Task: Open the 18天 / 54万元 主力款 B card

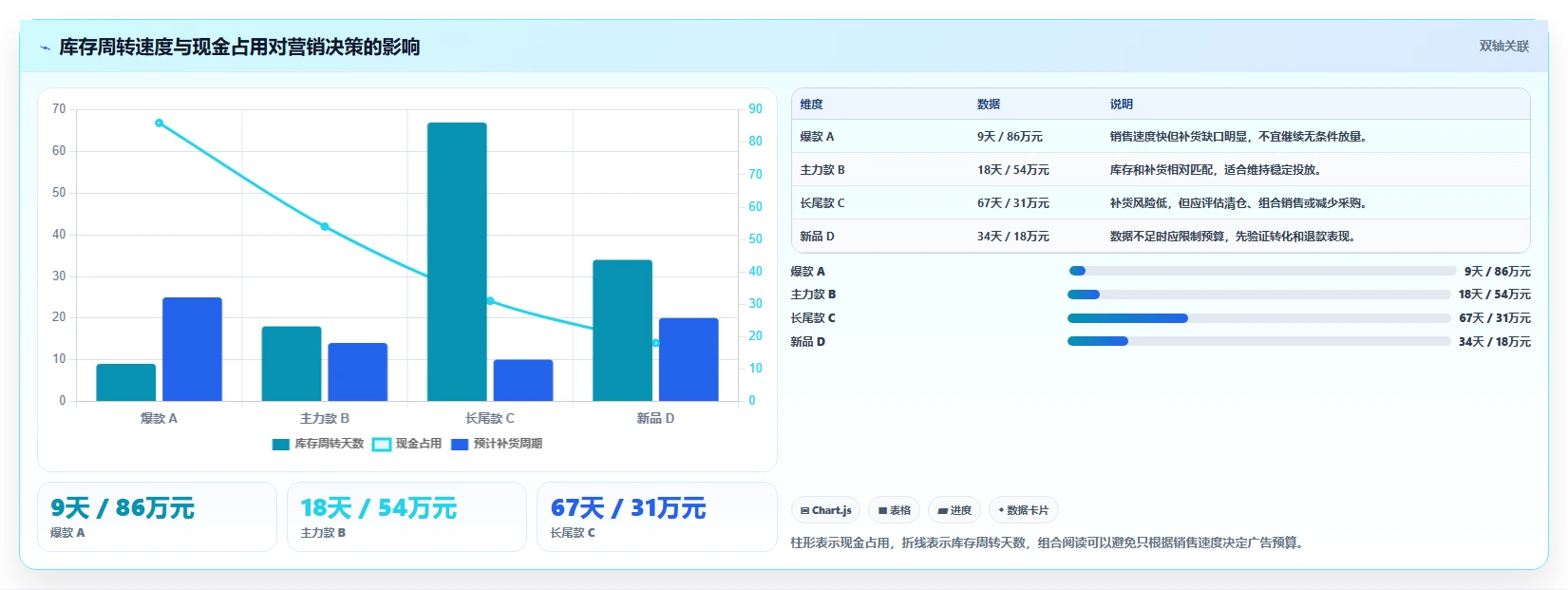Action: [406, 517]
